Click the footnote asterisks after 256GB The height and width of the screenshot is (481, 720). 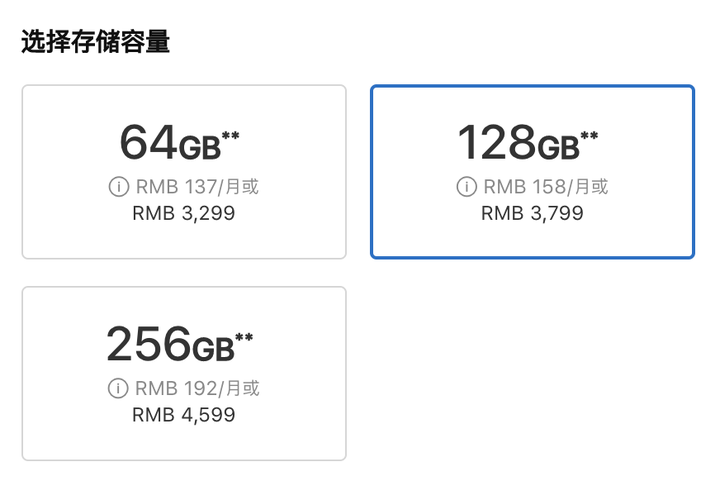(x=243, y=338)
